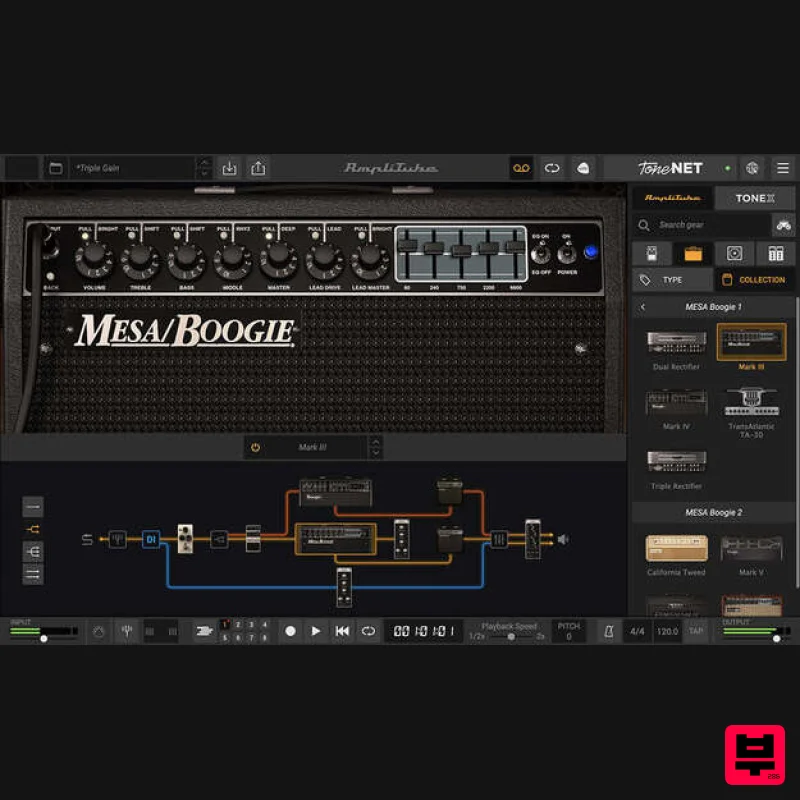Flip the EQ ON/OFF switch on the amp
The image size is (800, 800).
coord(541,253)
